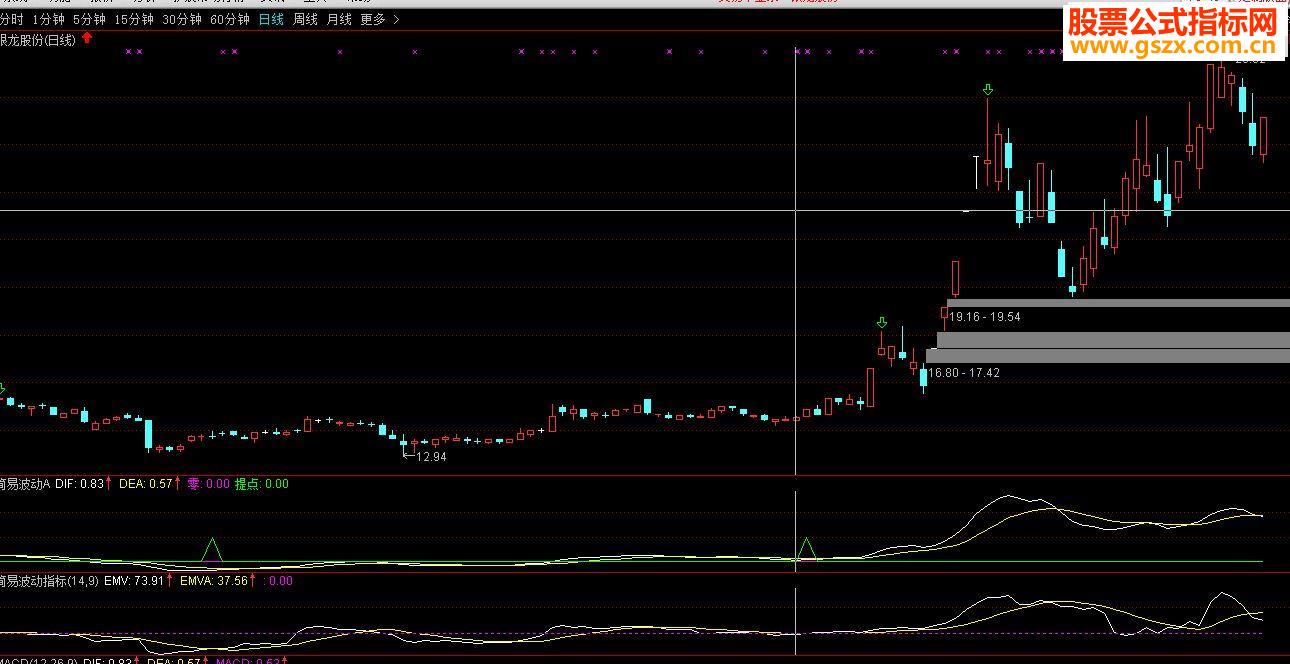This screenshot has height=664, width=1290.
Task: Click the red up arrow beside 银龙股份(日线)
Action: pos(87,38)
